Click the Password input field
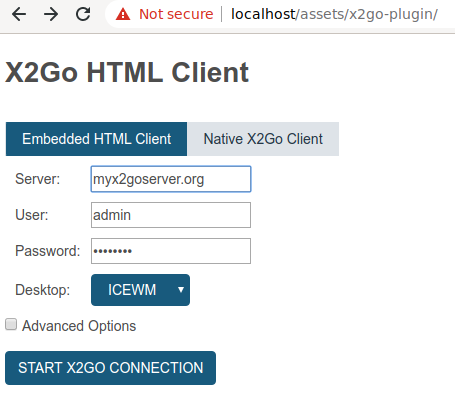Image resolution: width=455 pixels, height=398 pixels. coord(171,251)
